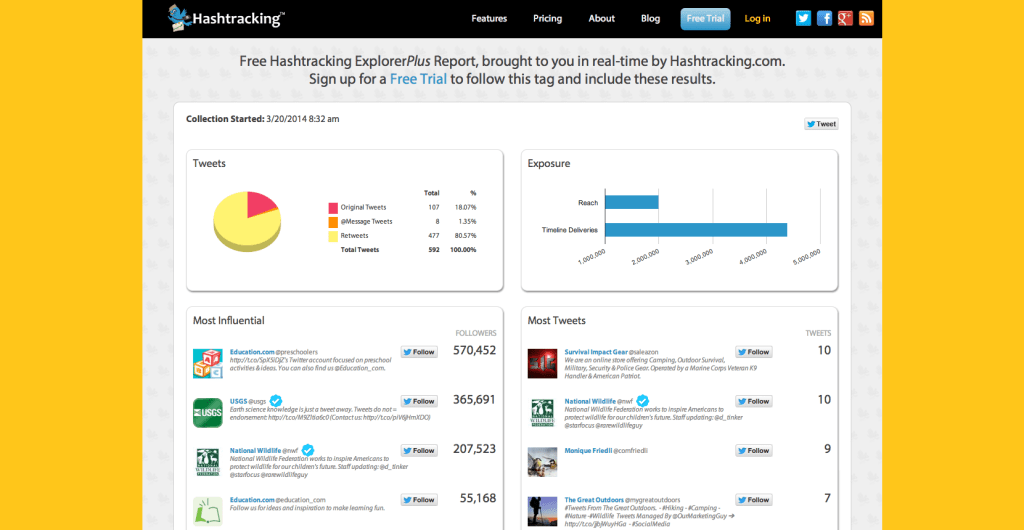
Task: Click the Hashtracking logo
Action: 227,18
